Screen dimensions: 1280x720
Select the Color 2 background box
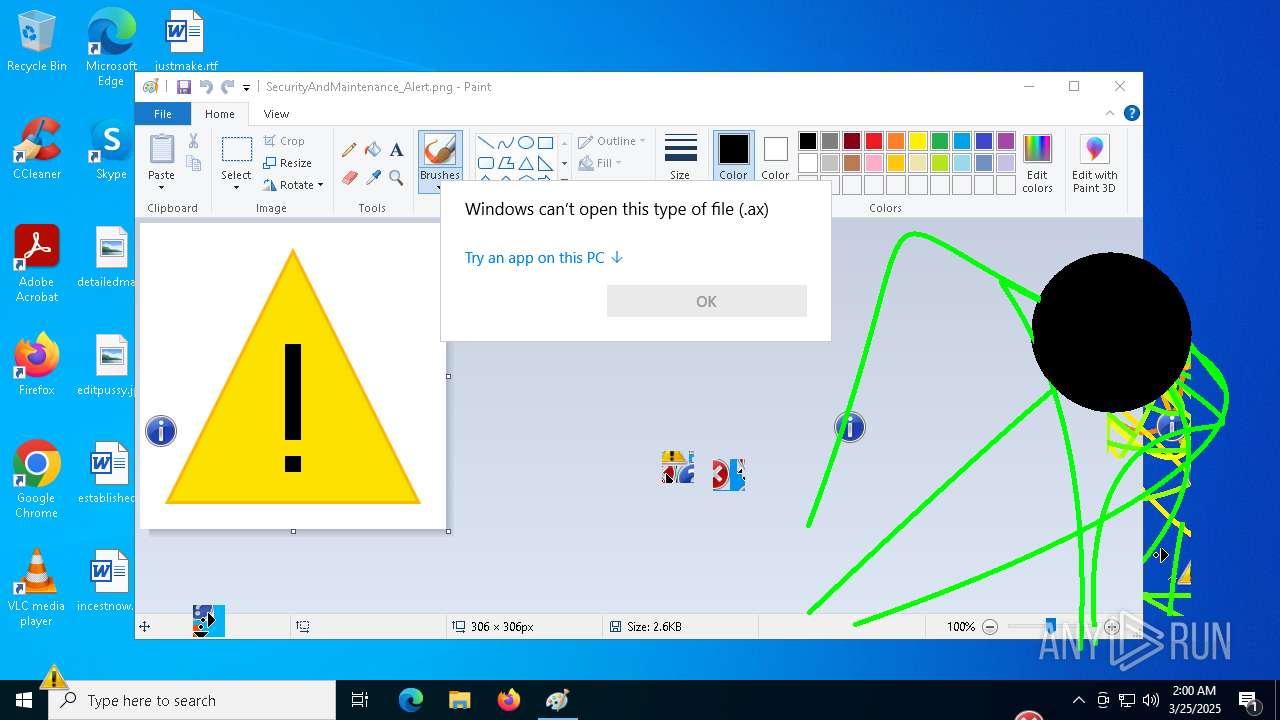(x=775, y=157)
